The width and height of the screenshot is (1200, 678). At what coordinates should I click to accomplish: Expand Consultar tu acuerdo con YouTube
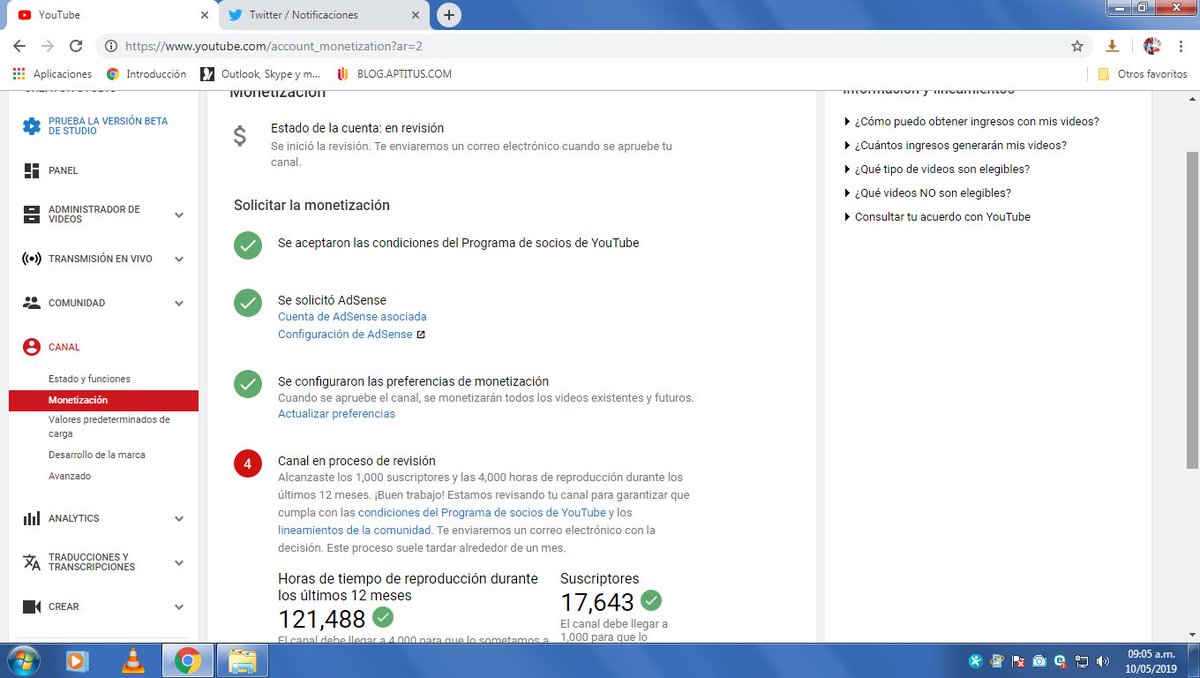(937, 217)
